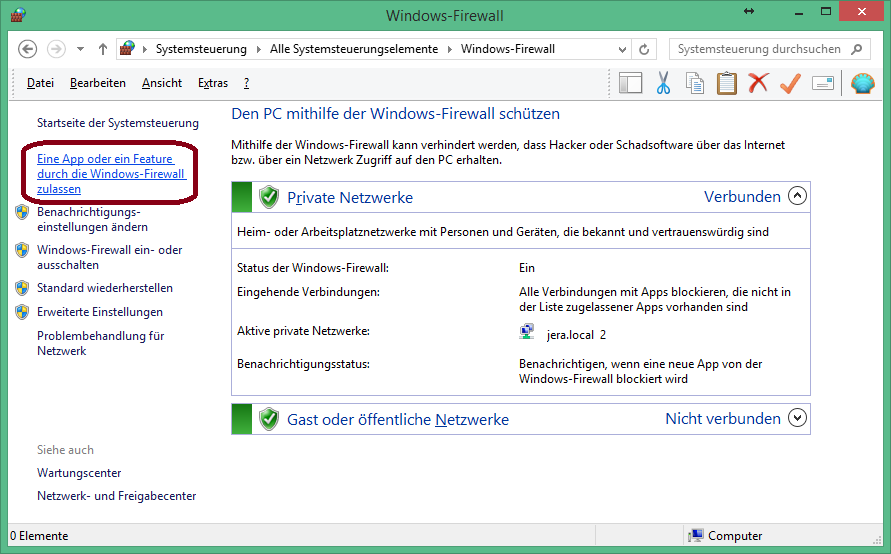Click the Copy documents icon in toolbar

point(694,83)
